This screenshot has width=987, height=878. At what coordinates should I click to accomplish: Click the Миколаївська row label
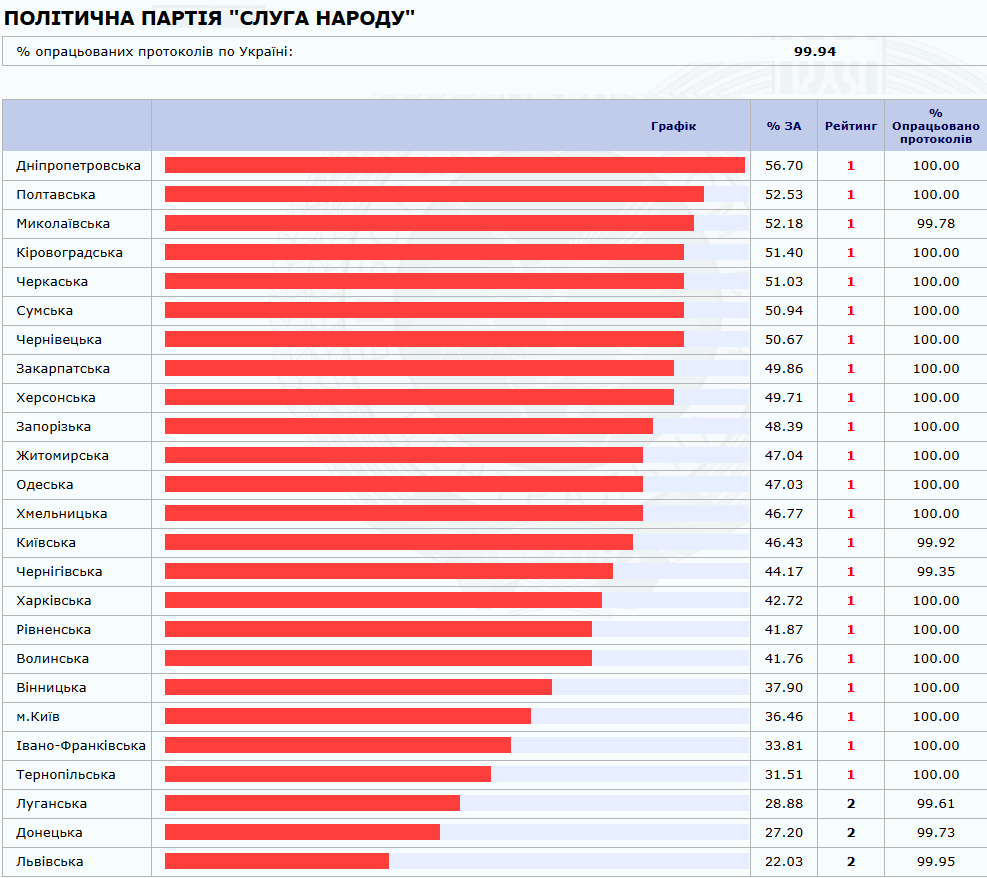click(x=63, y=223)
